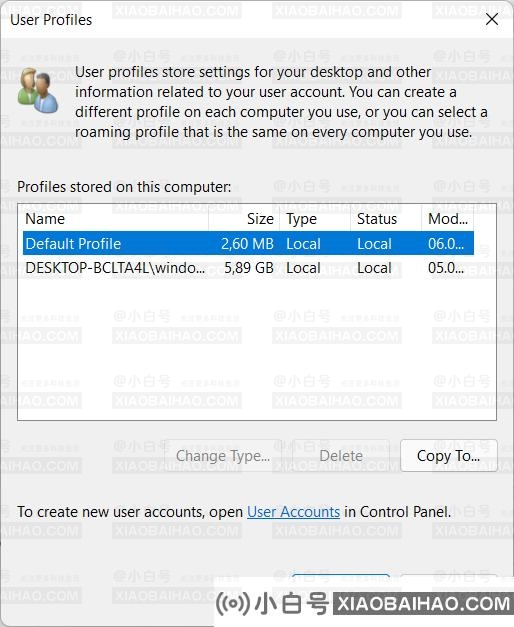Viewport: 514px width, 627px height.
Task: Click the 2,60 MB size cell
Action: (247, 244)
